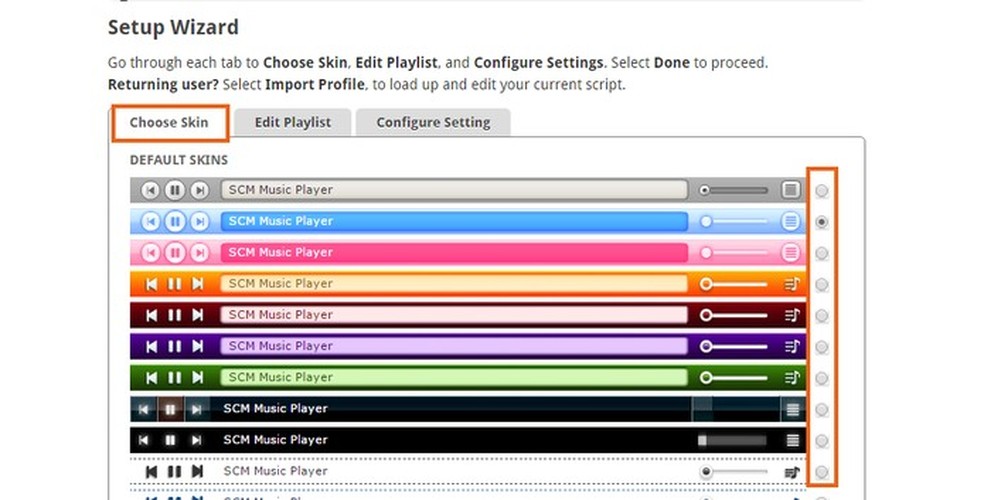984x500 pixels.
Task: Choose the dark red skin radio button
Action: tap(821, 316)
